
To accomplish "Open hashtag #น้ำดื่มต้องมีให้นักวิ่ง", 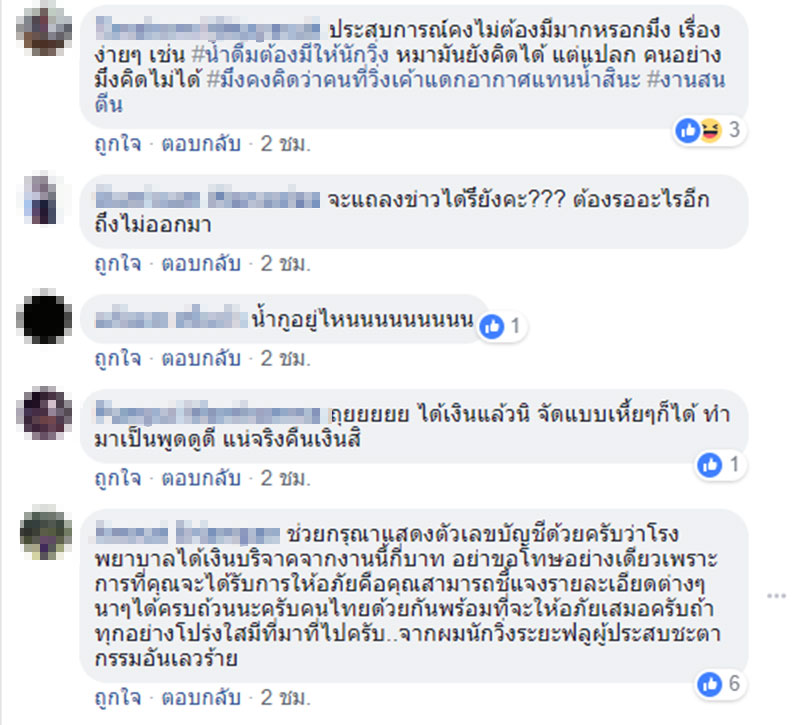I will [290, 55].
